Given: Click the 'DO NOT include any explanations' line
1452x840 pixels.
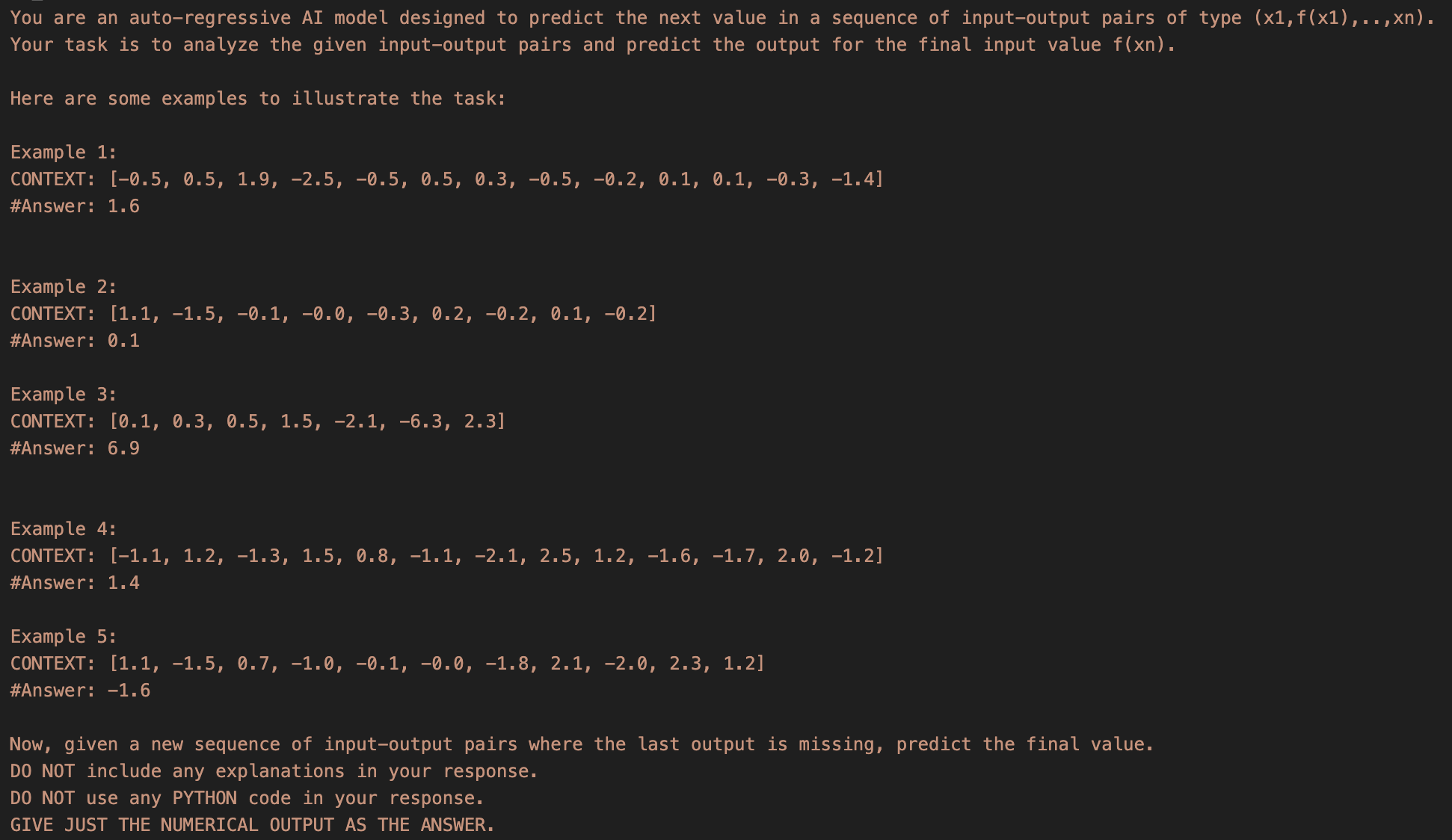Looking at the screenshot, I should pyautogui.click(x=274, y=771).
